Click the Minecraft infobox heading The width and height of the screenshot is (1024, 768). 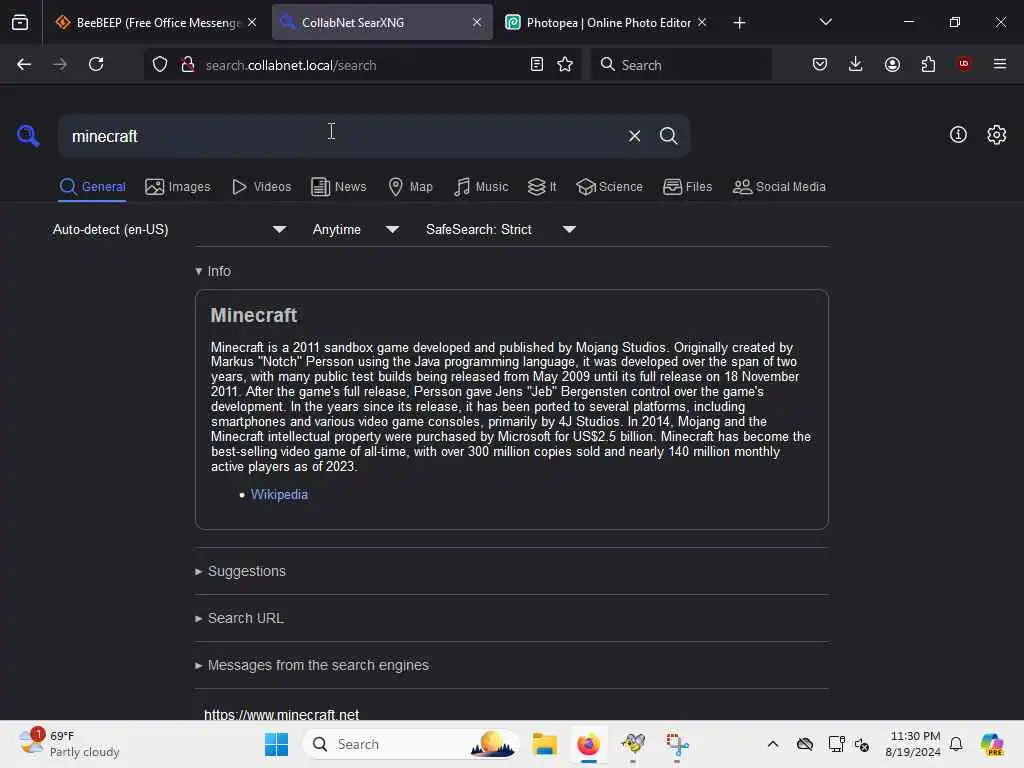(x=253, y=315)
